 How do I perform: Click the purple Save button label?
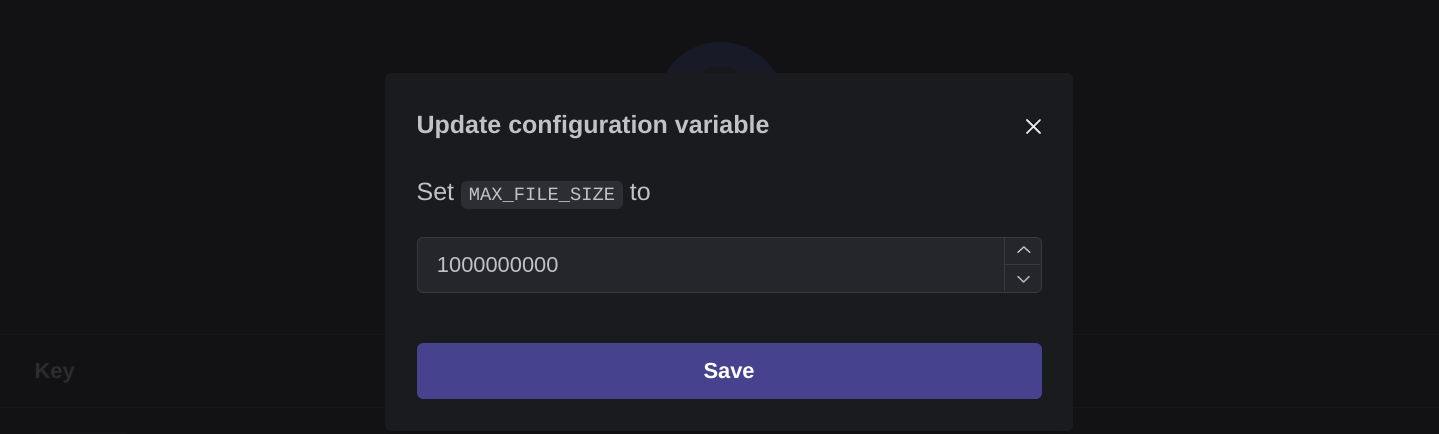tap(729, 371)
